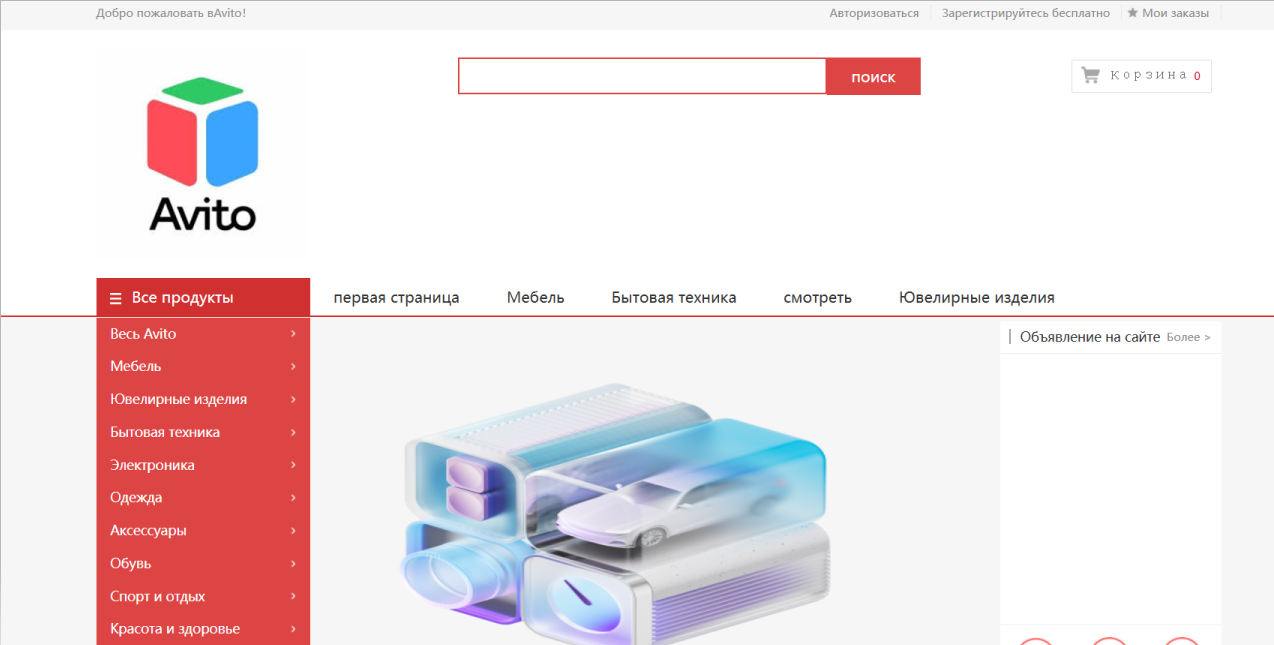Open the shopping cart icon
The image size is (1274, 645).
(1090, 75)
